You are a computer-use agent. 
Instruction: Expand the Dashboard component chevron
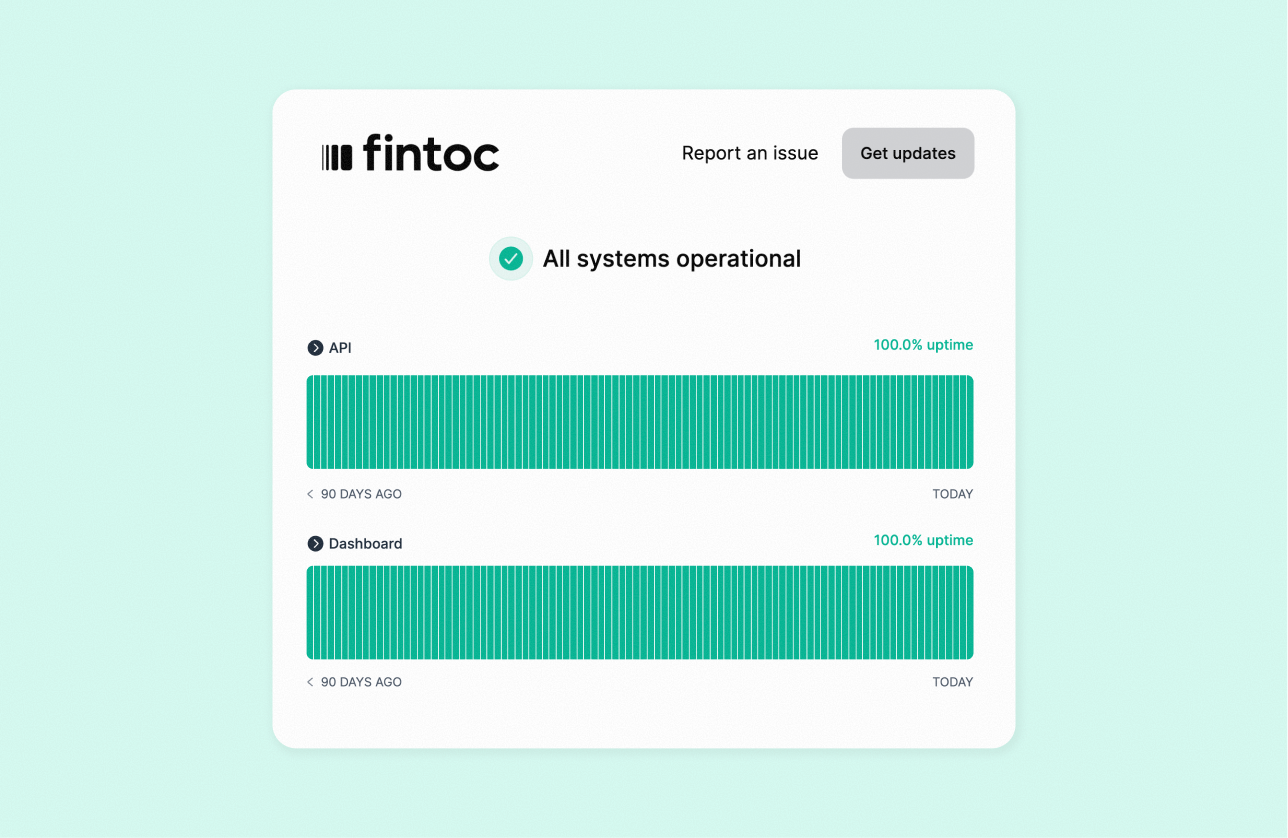coord(315,544)
